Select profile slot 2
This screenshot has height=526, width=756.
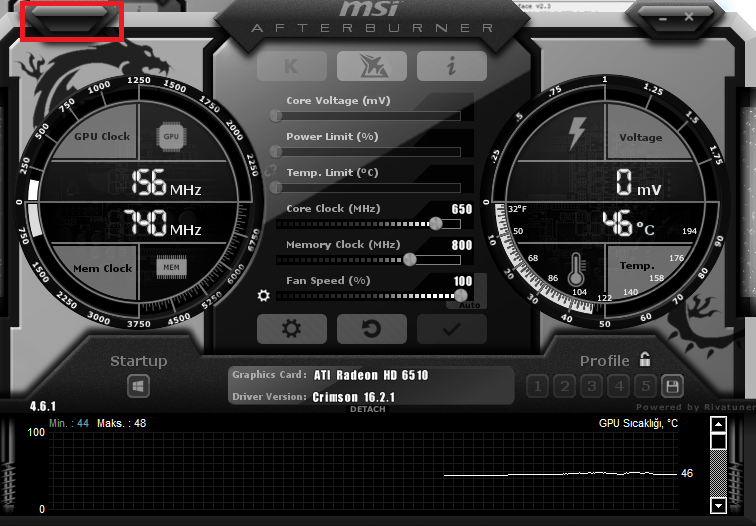tap(565, 386)
